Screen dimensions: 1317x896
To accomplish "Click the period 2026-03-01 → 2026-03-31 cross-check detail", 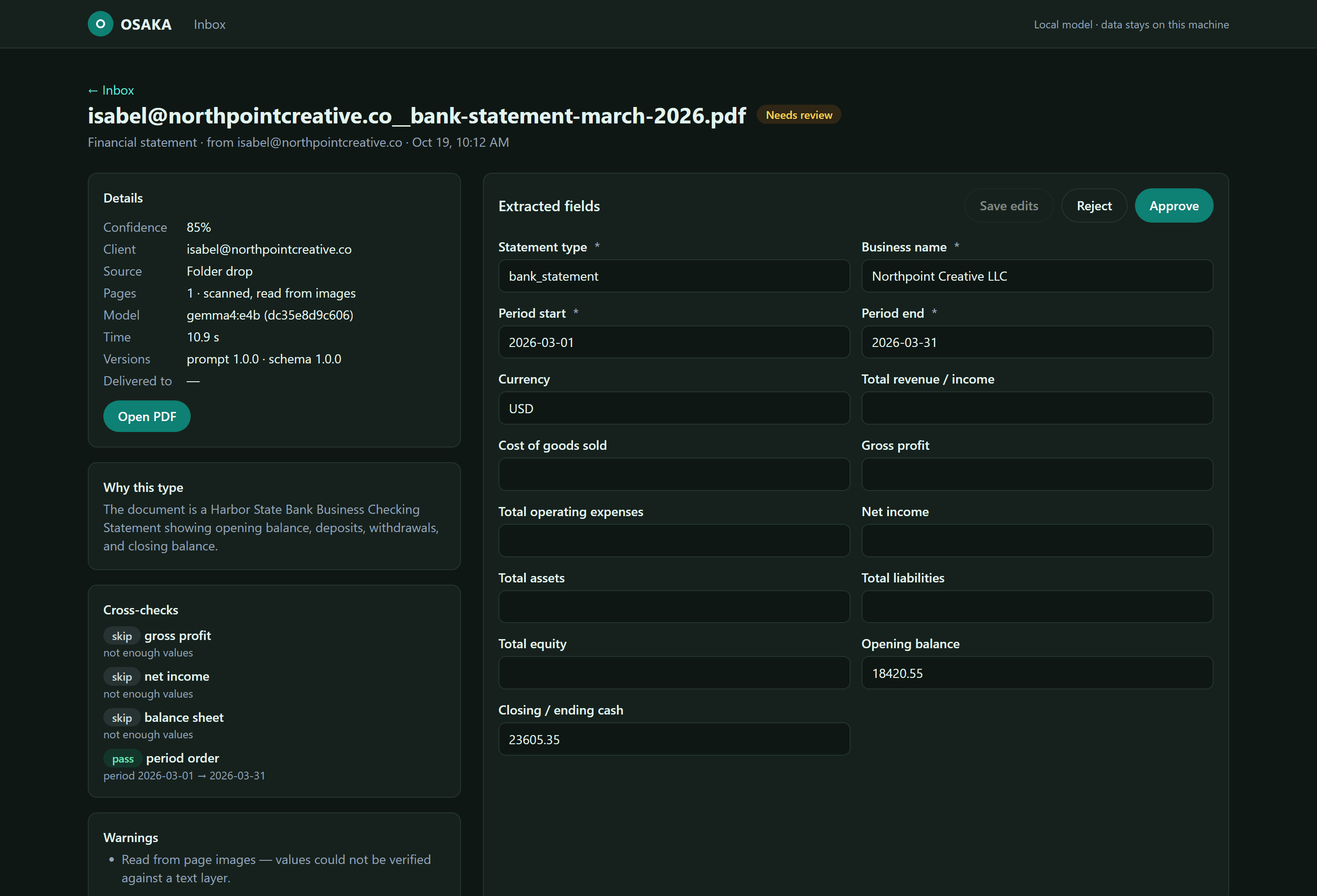I will click(184, 775).
